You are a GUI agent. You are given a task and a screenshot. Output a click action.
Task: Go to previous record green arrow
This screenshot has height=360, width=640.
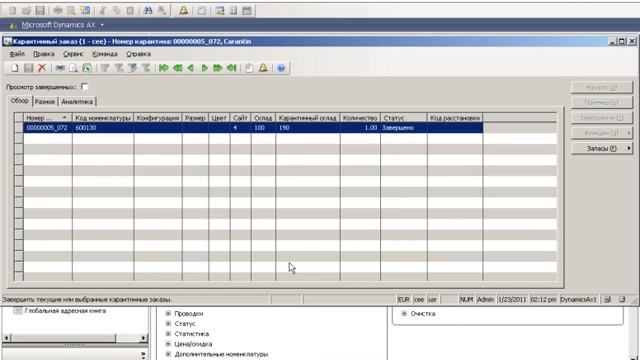pos(191,68)
